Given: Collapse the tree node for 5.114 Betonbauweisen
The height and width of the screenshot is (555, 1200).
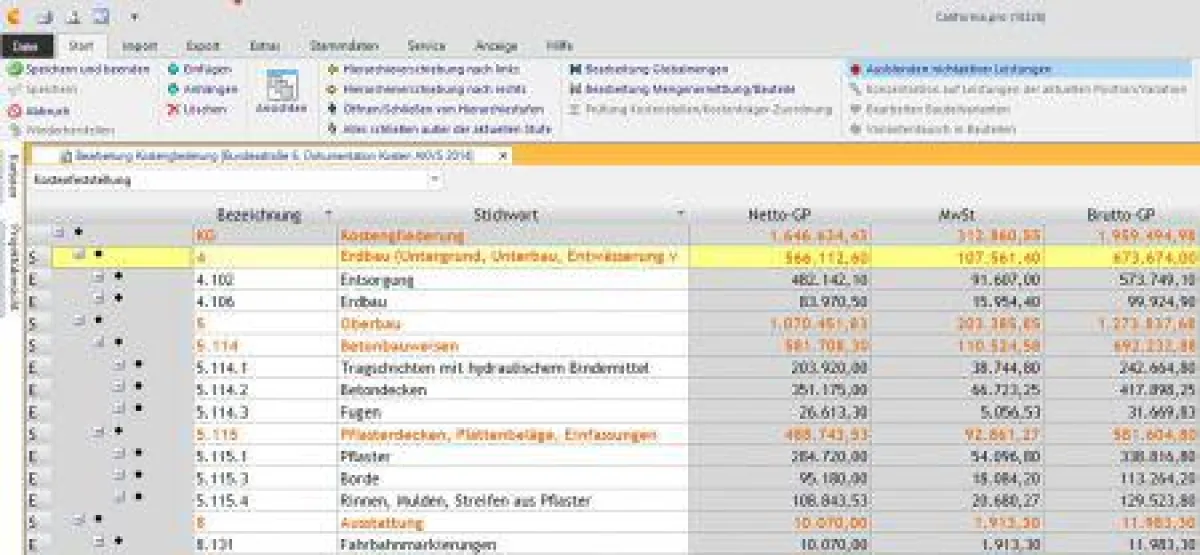Looking at the screenshot, I should tap(99, 343).
